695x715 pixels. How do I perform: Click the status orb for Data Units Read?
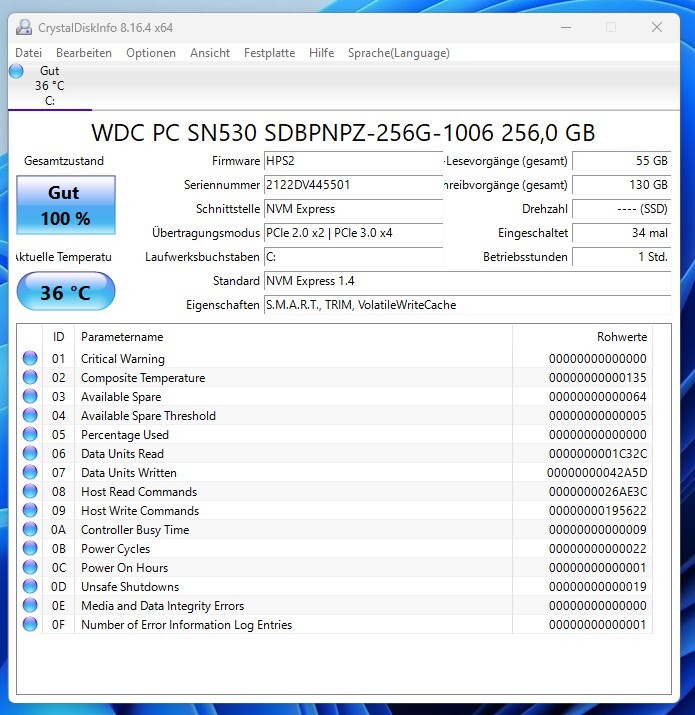tap(30, 454)
